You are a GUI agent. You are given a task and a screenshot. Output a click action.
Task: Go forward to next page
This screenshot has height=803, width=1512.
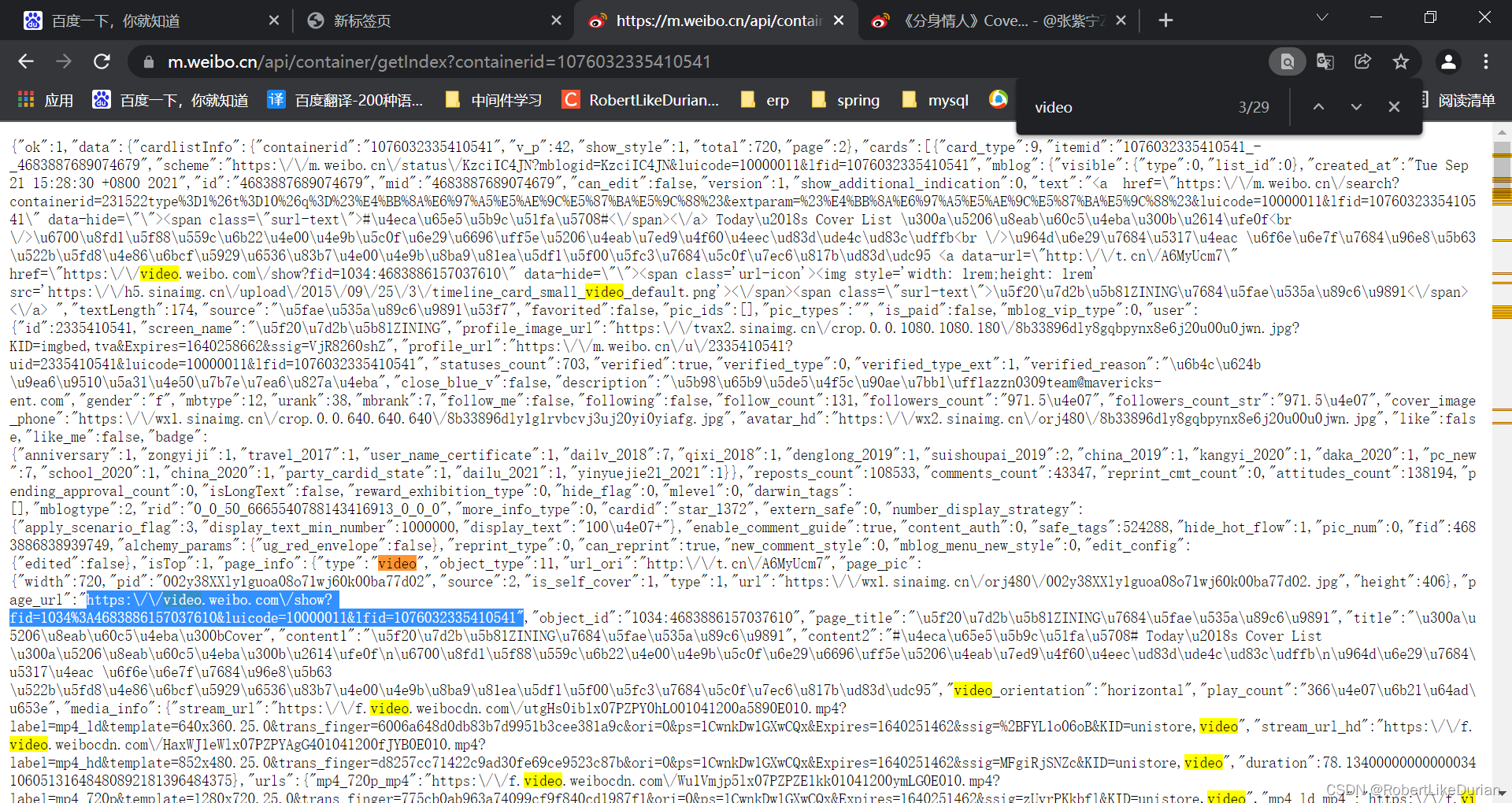pyautogui.click(x=64, y=61)
